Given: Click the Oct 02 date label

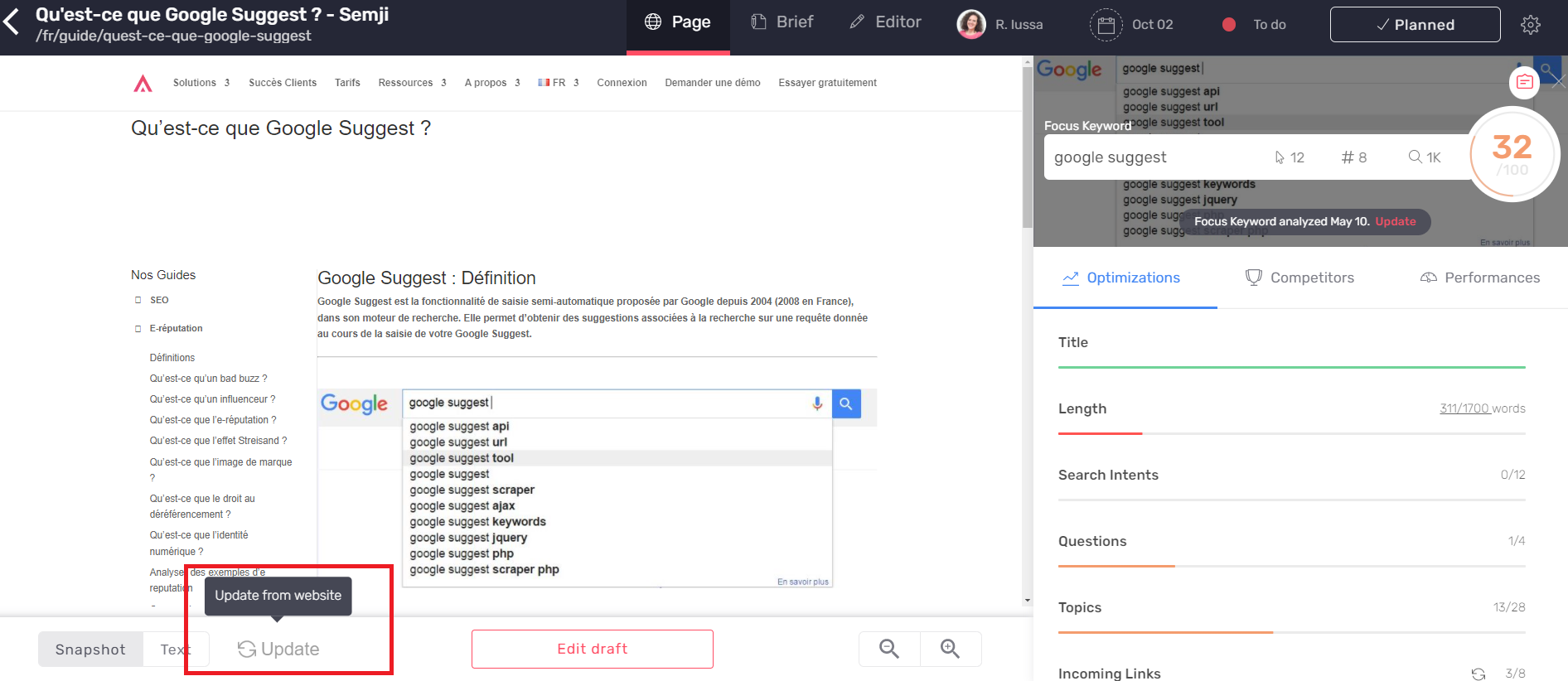Looking at the screenshot, I should pos(1153,25).
